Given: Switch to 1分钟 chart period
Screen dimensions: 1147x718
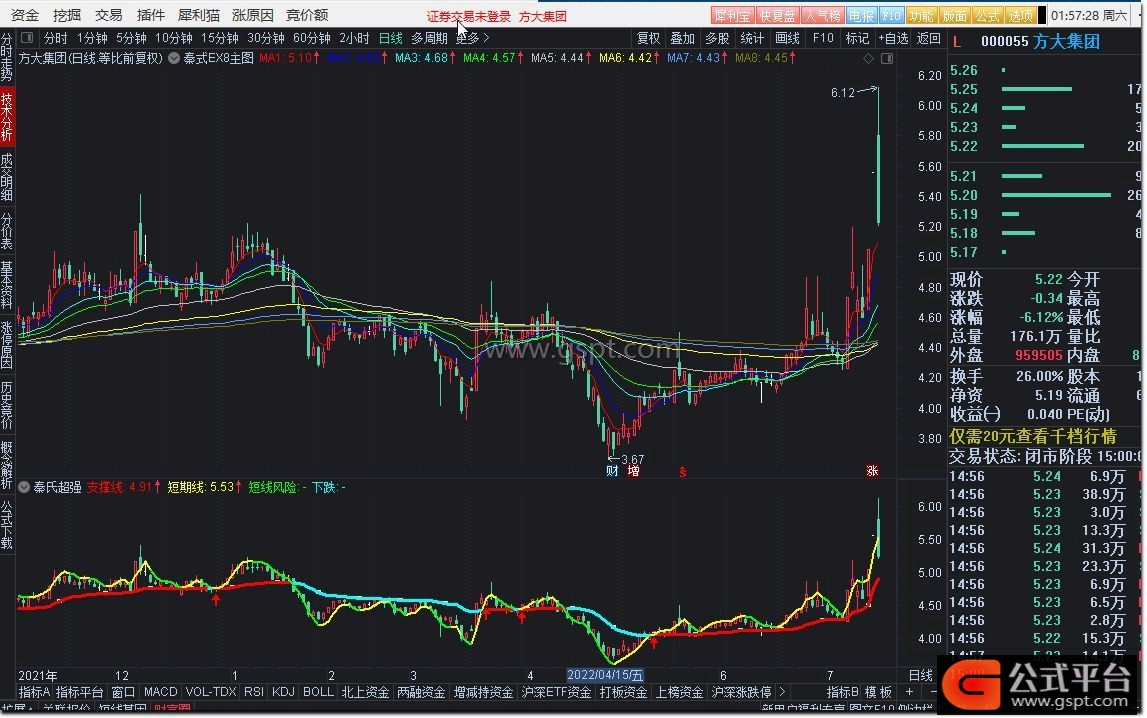Looking at the screenshot, I should pos(92,38).
